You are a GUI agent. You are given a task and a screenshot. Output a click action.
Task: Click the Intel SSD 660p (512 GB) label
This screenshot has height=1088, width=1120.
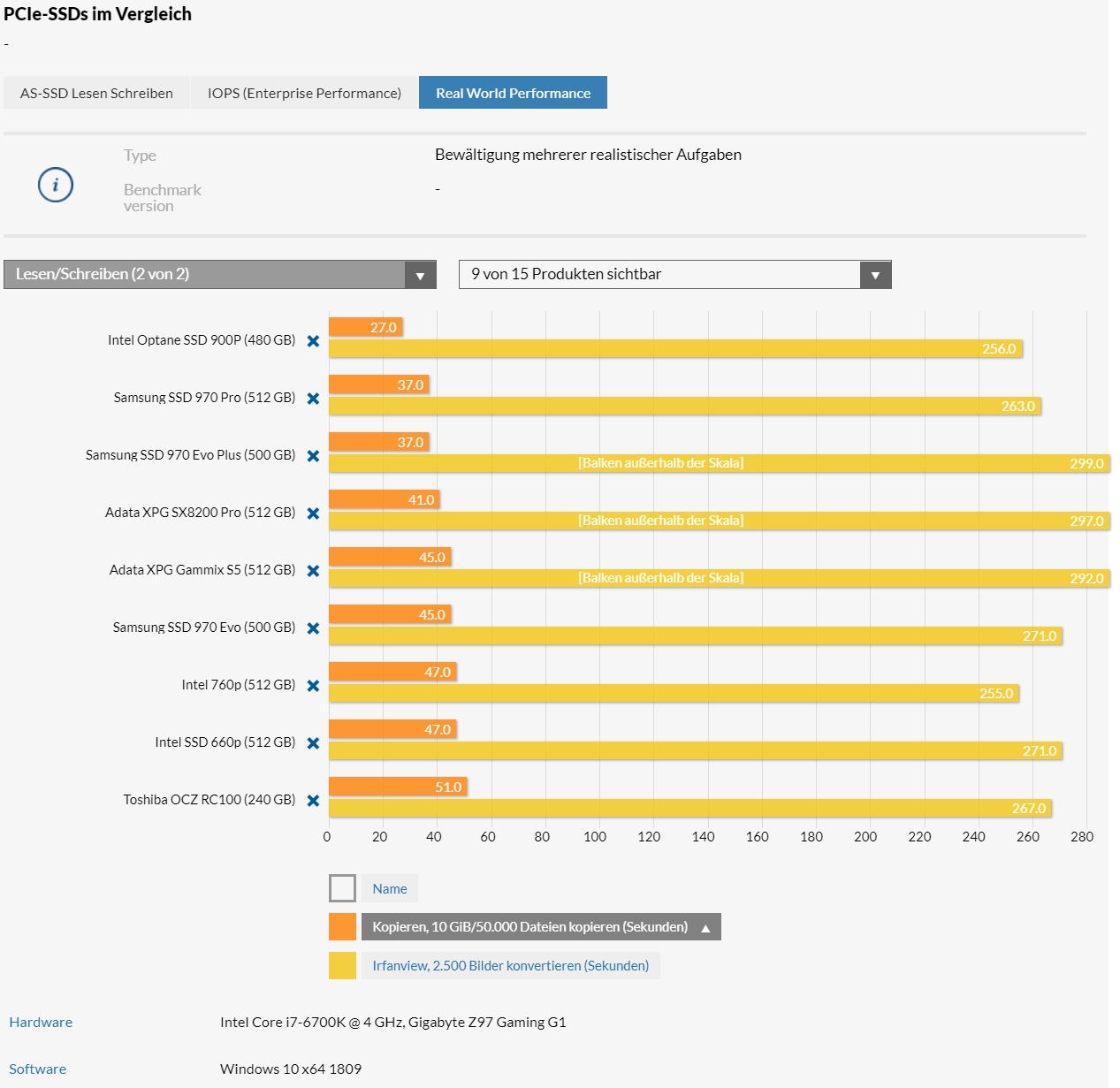[x=225, y=742]
